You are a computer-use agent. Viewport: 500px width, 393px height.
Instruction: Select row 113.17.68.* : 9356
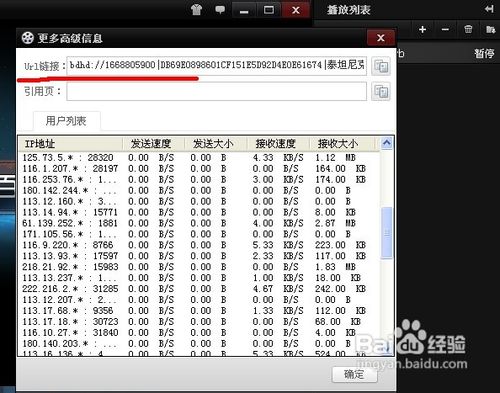199,310
